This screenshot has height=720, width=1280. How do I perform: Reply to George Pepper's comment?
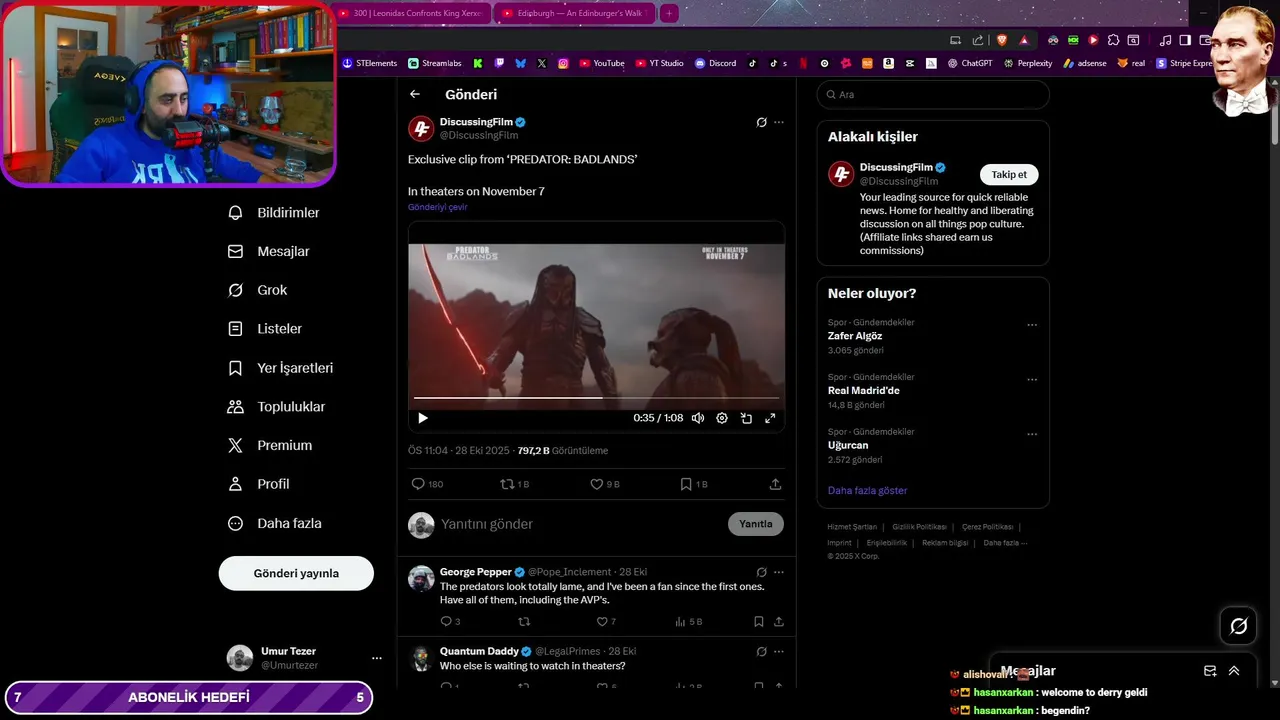450,622
